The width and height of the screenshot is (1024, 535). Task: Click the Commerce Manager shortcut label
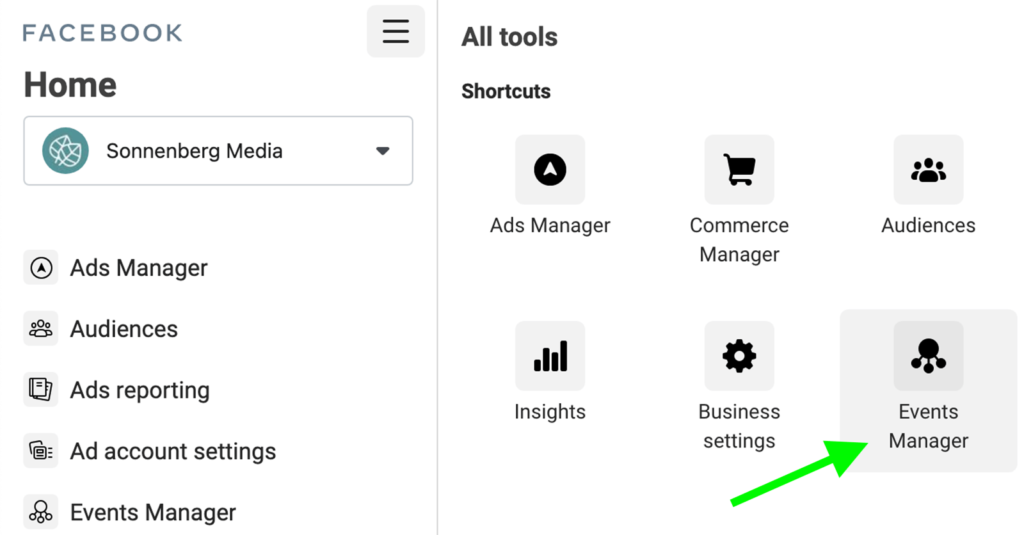point(739,240)
